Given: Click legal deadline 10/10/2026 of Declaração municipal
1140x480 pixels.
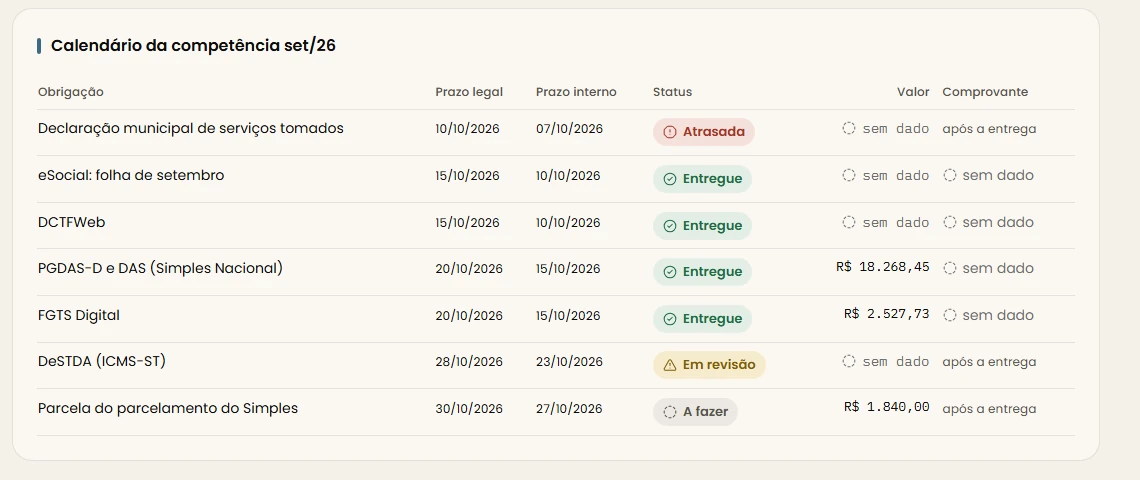Looking at the screenshot, I should point(467,129).
